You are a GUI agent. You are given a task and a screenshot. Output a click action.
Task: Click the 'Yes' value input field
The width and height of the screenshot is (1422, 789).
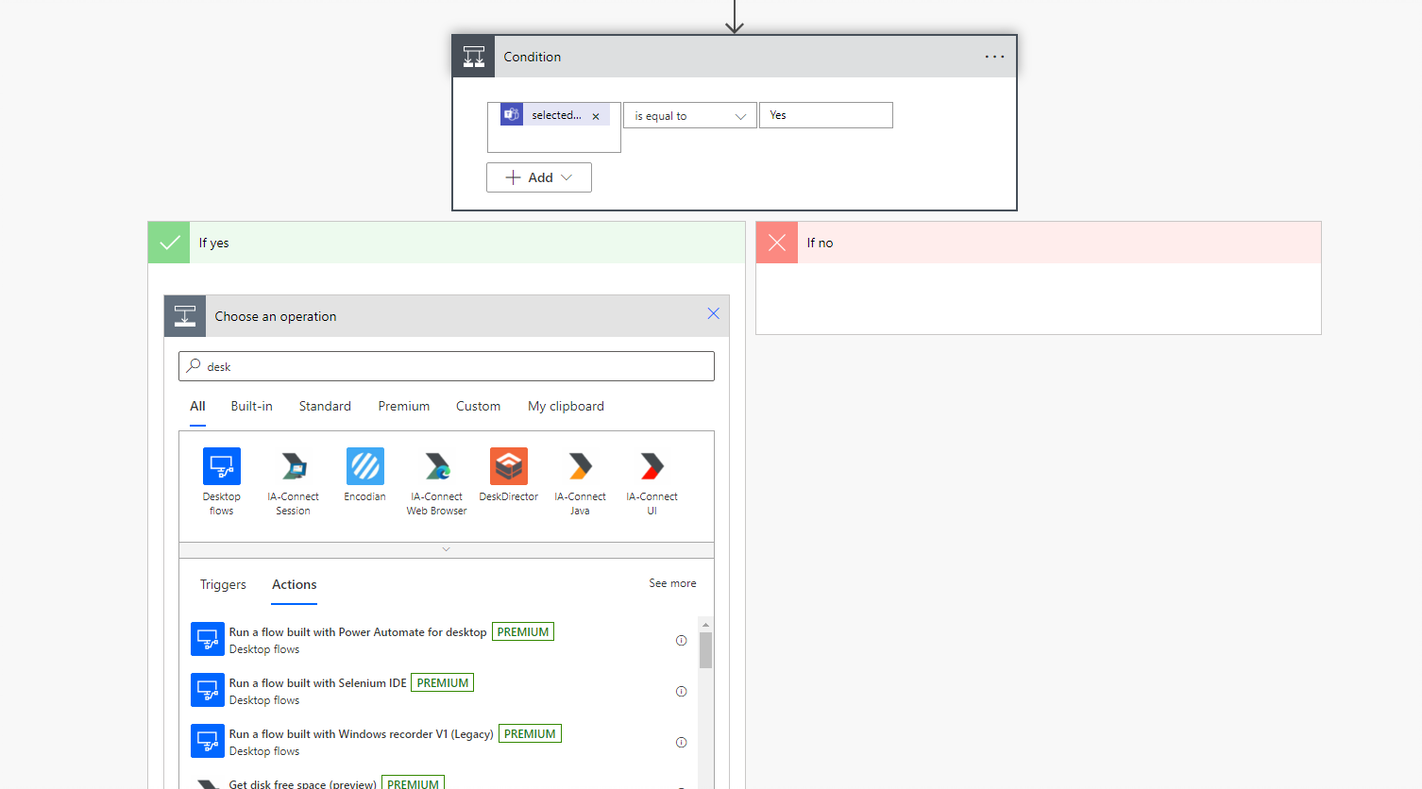[x=826, y=115]
